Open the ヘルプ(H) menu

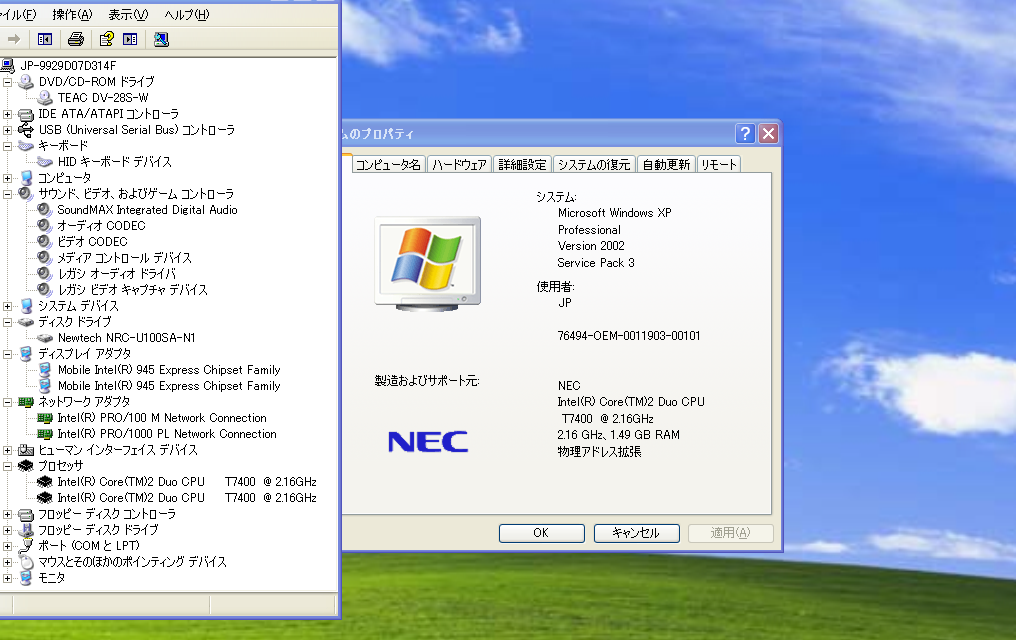point(187,14)
